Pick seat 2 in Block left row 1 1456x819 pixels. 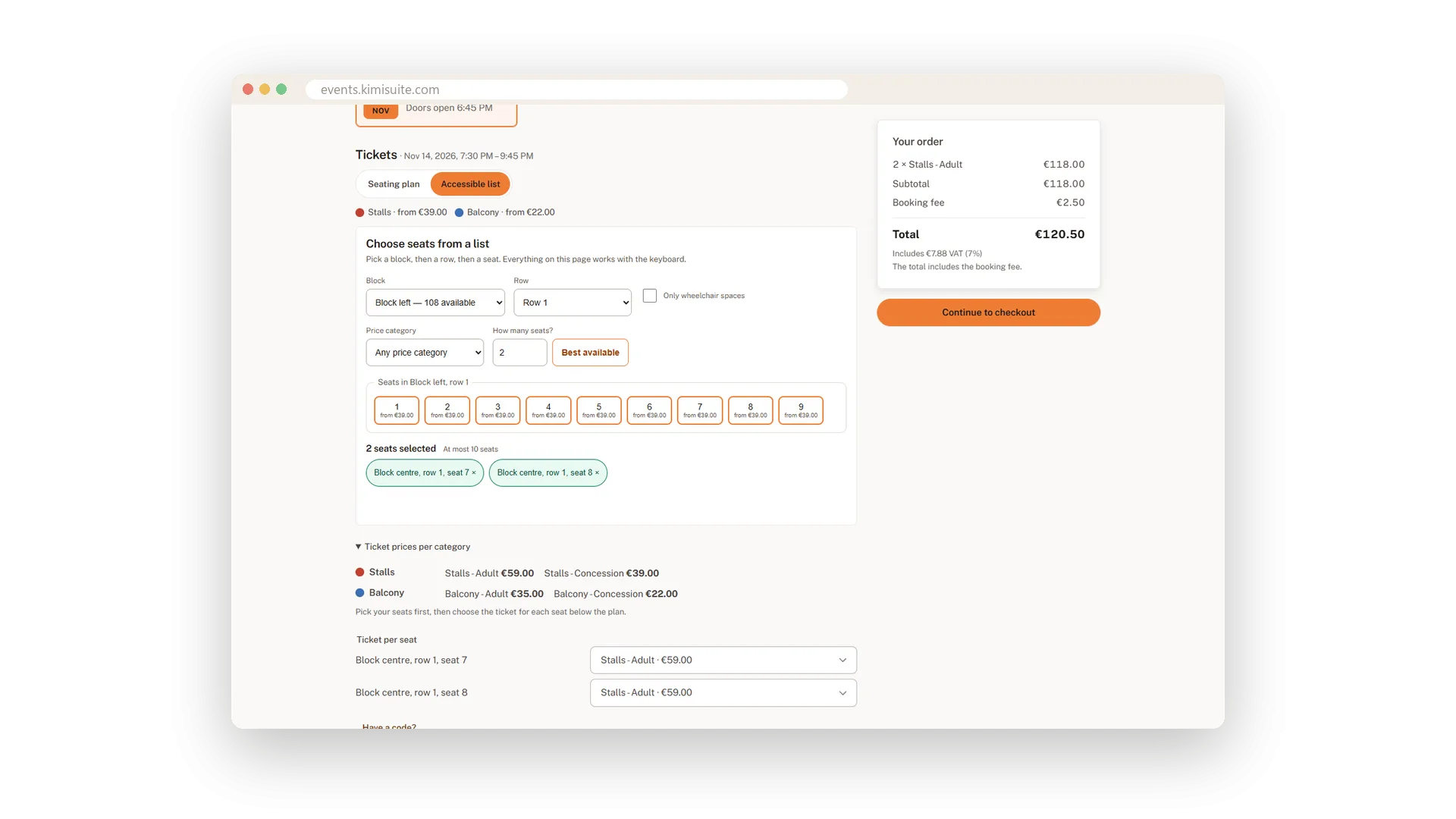pyautogui.click(x=447, y=410)
